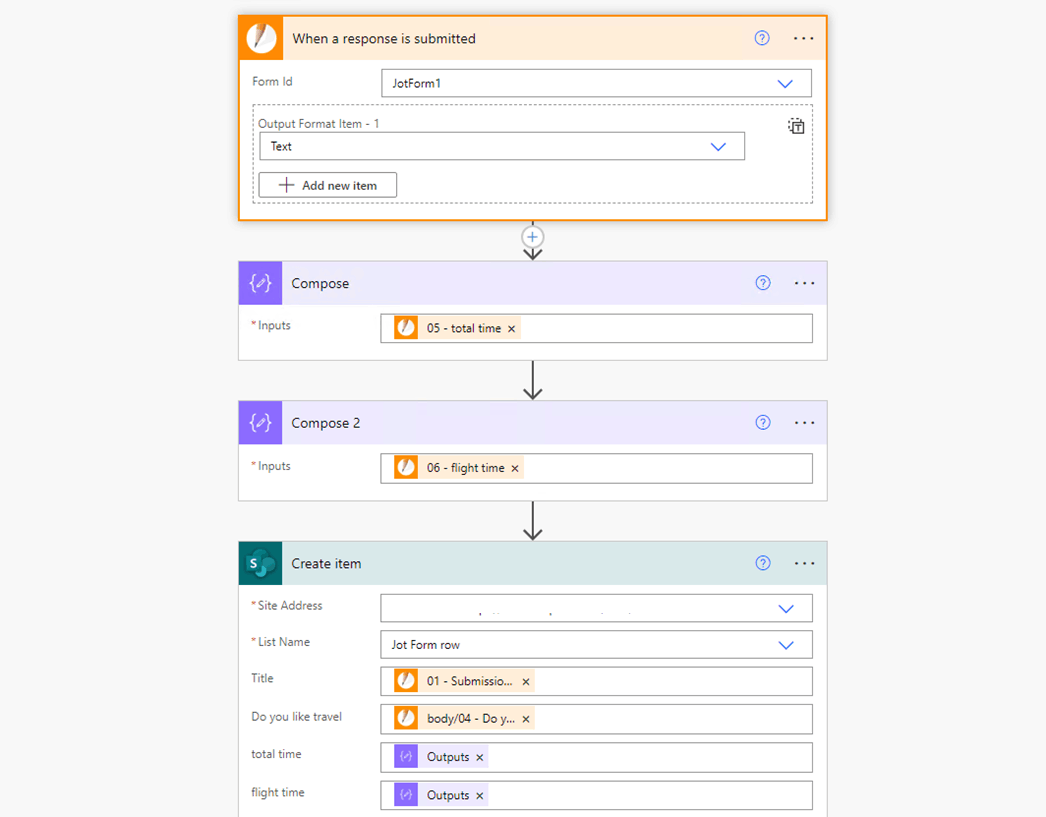Viewport: 1046px width, 817px height.
Task: Remove Outputs token from flight time field
Action: (x=480, y=796)
